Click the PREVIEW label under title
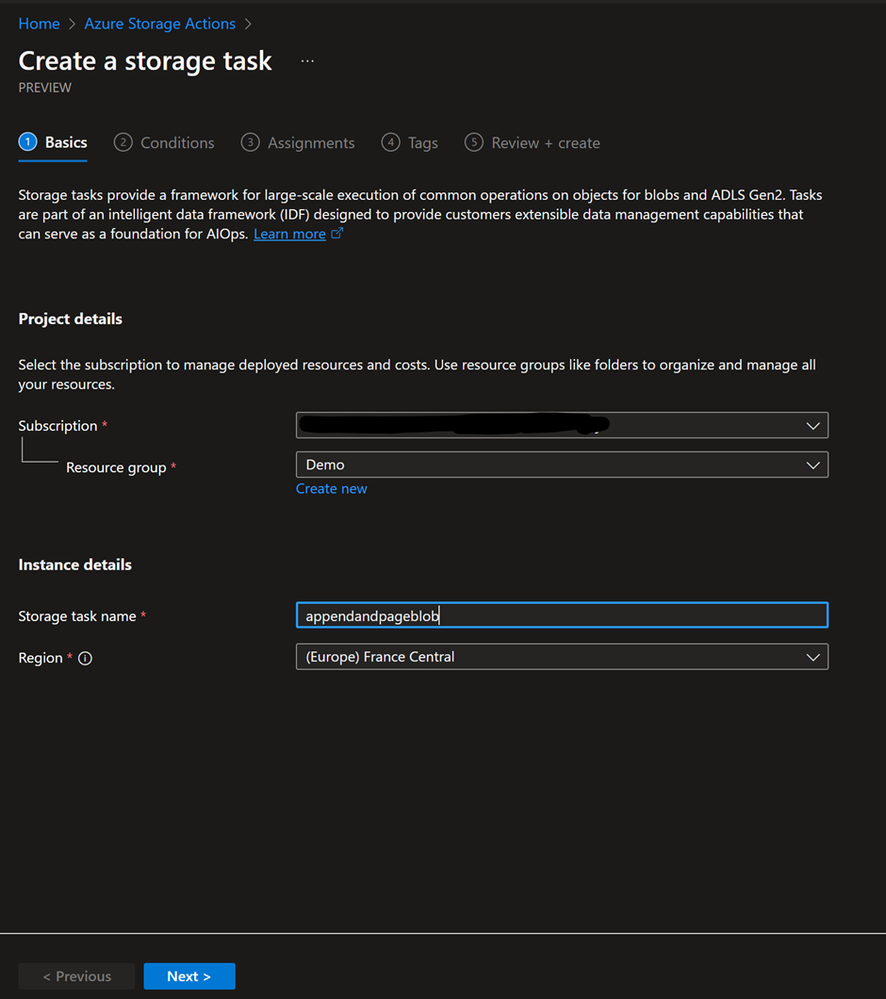Image resolution: width=886 pixels, height=999 pixels. pyautogui.click(x=45, y=88)
